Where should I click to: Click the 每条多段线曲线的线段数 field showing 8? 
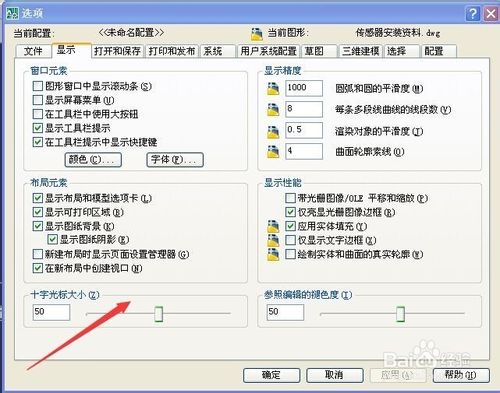pos(304,109)
